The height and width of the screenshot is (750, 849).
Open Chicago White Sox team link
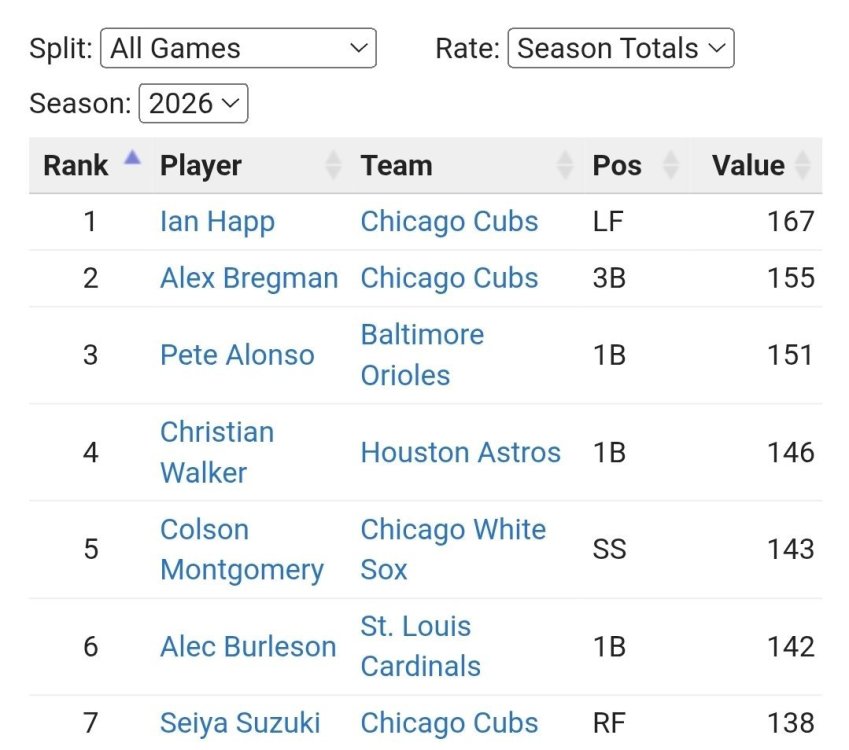(453, 550)
